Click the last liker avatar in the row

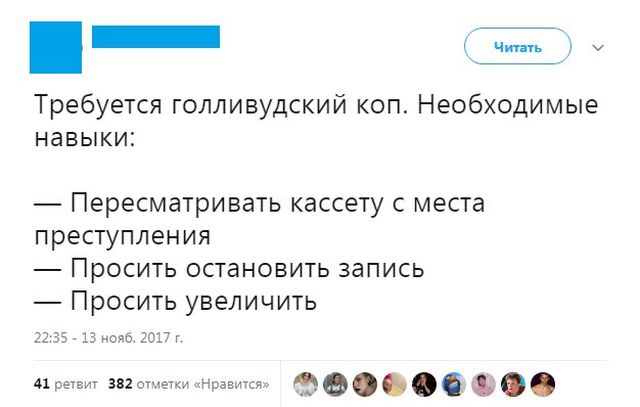pyautogui.click(x=544, y=382)
